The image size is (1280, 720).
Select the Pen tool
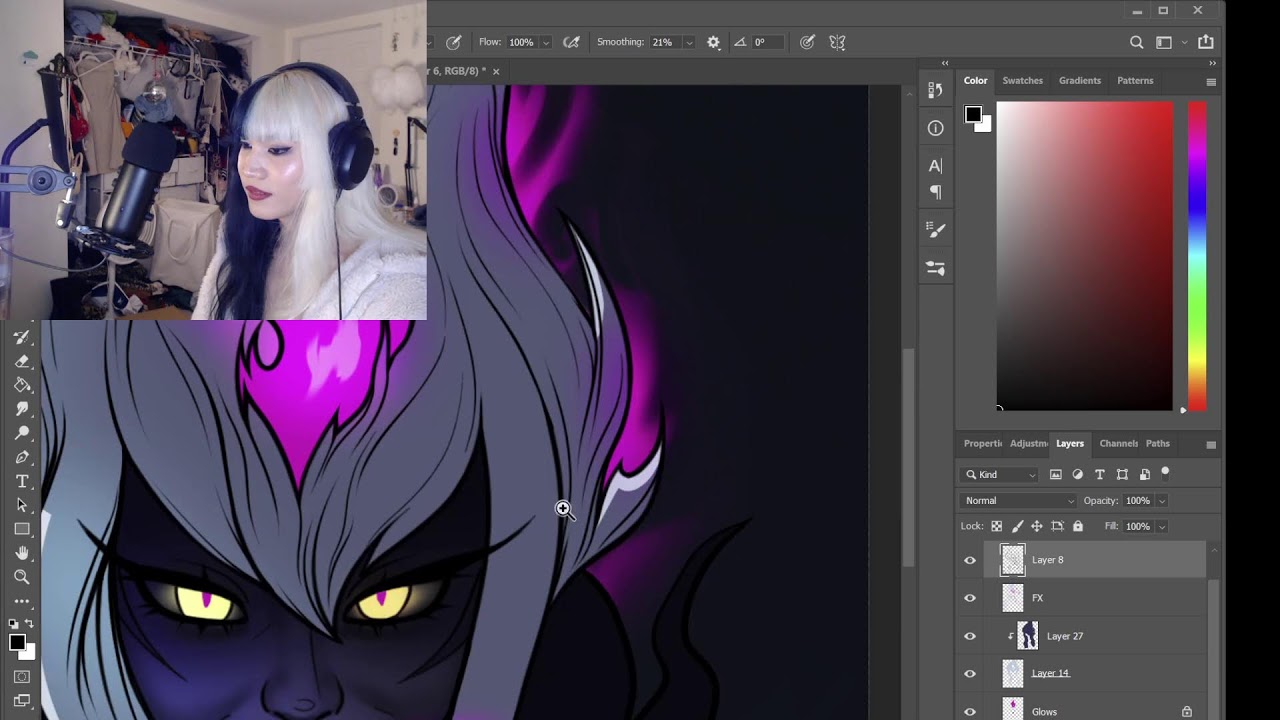[x=22, y=457]
